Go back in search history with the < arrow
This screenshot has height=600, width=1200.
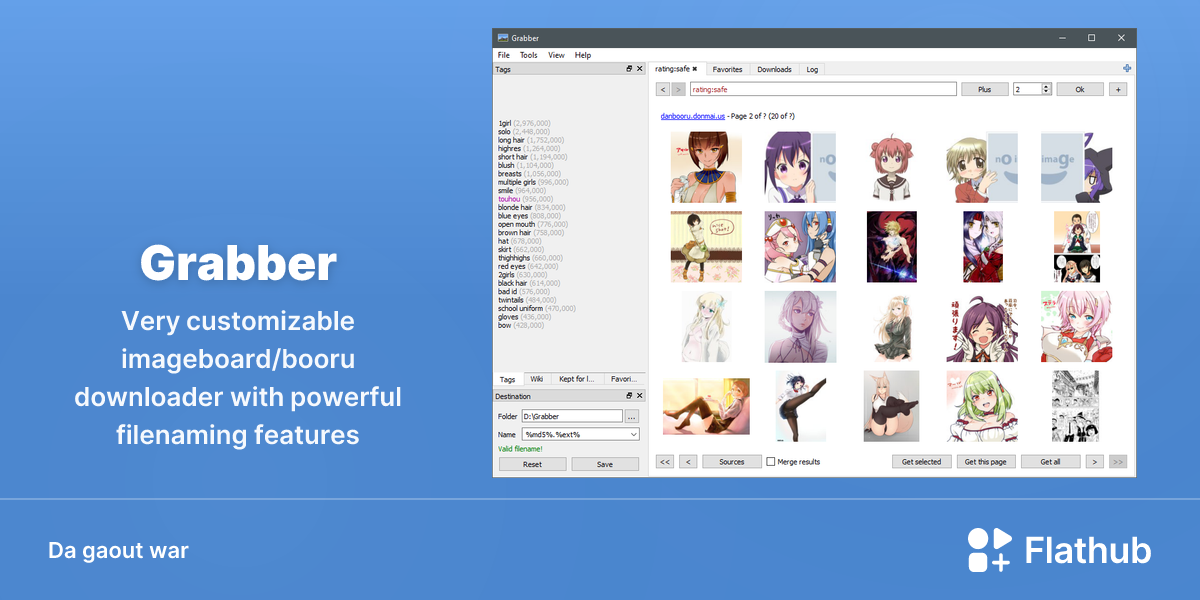pos(663,89)
